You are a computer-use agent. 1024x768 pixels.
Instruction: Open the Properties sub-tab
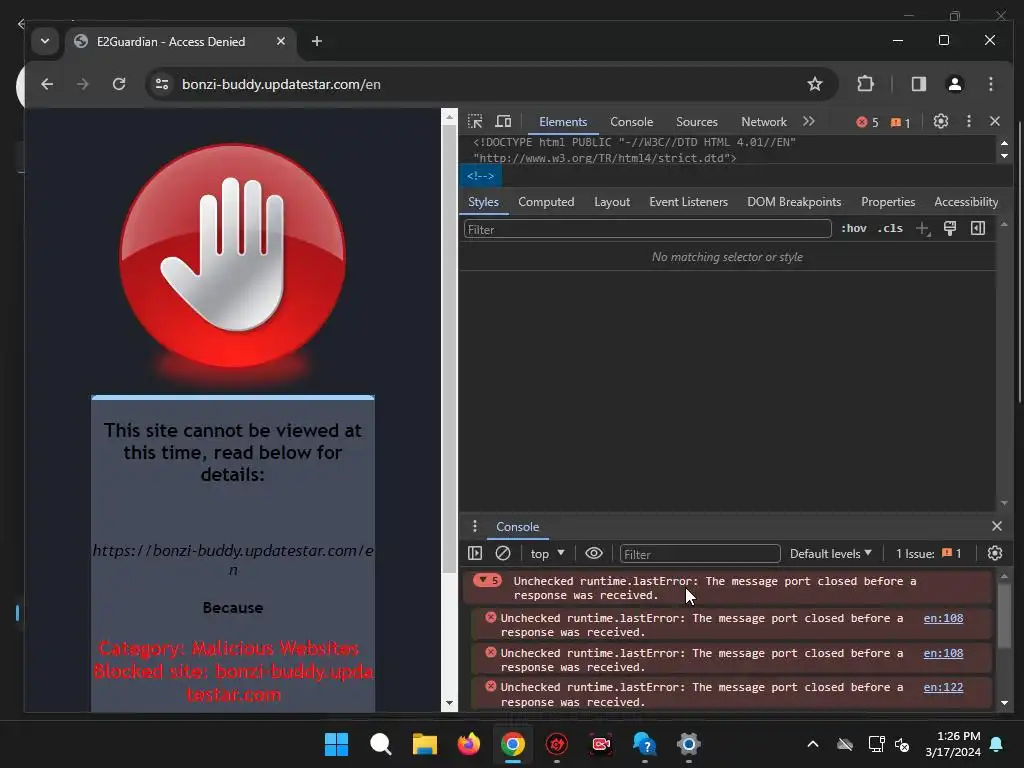888,202
